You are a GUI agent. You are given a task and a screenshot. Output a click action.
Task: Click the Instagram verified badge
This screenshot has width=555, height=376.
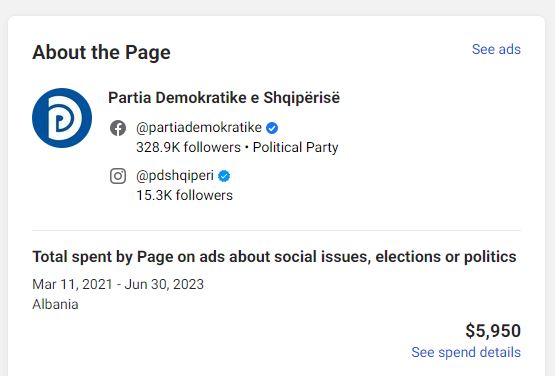pos(224,176)
